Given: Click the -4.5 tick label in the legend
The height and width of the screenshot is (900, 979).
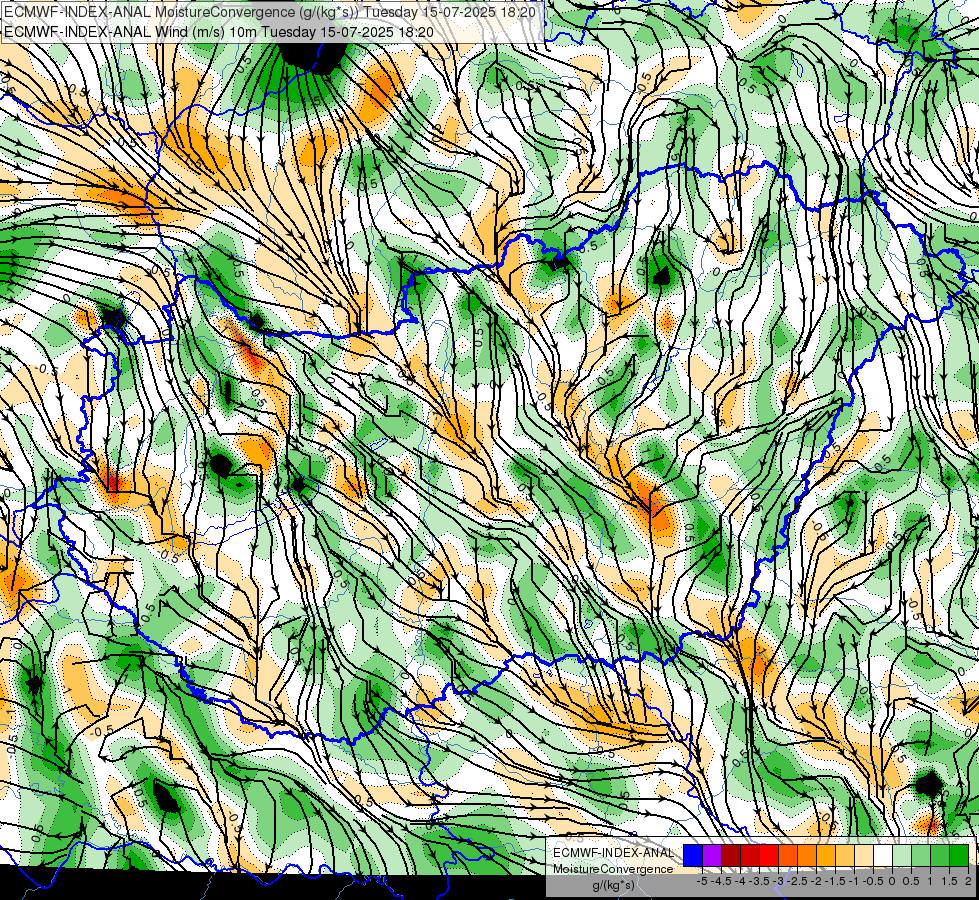Looking at the screenshot, I should pos(721,881).
